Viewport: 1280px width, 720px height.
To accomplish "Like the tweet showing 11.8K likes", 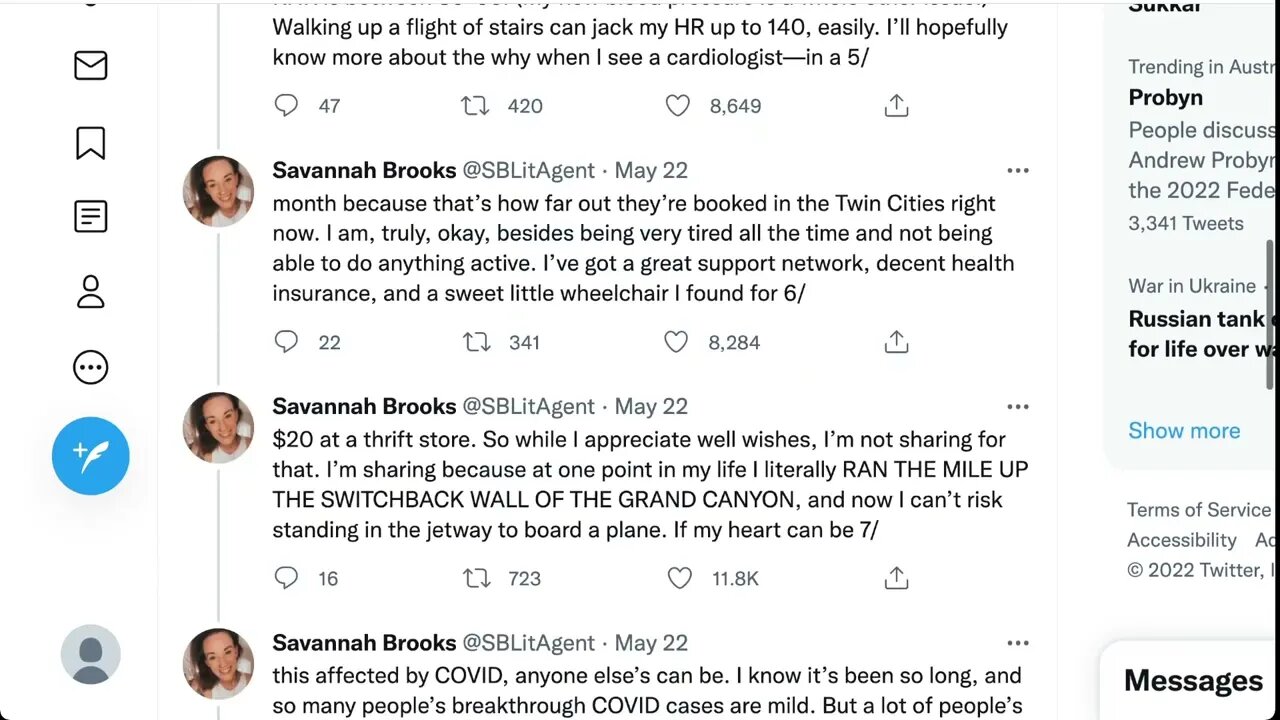I will 679,578.
